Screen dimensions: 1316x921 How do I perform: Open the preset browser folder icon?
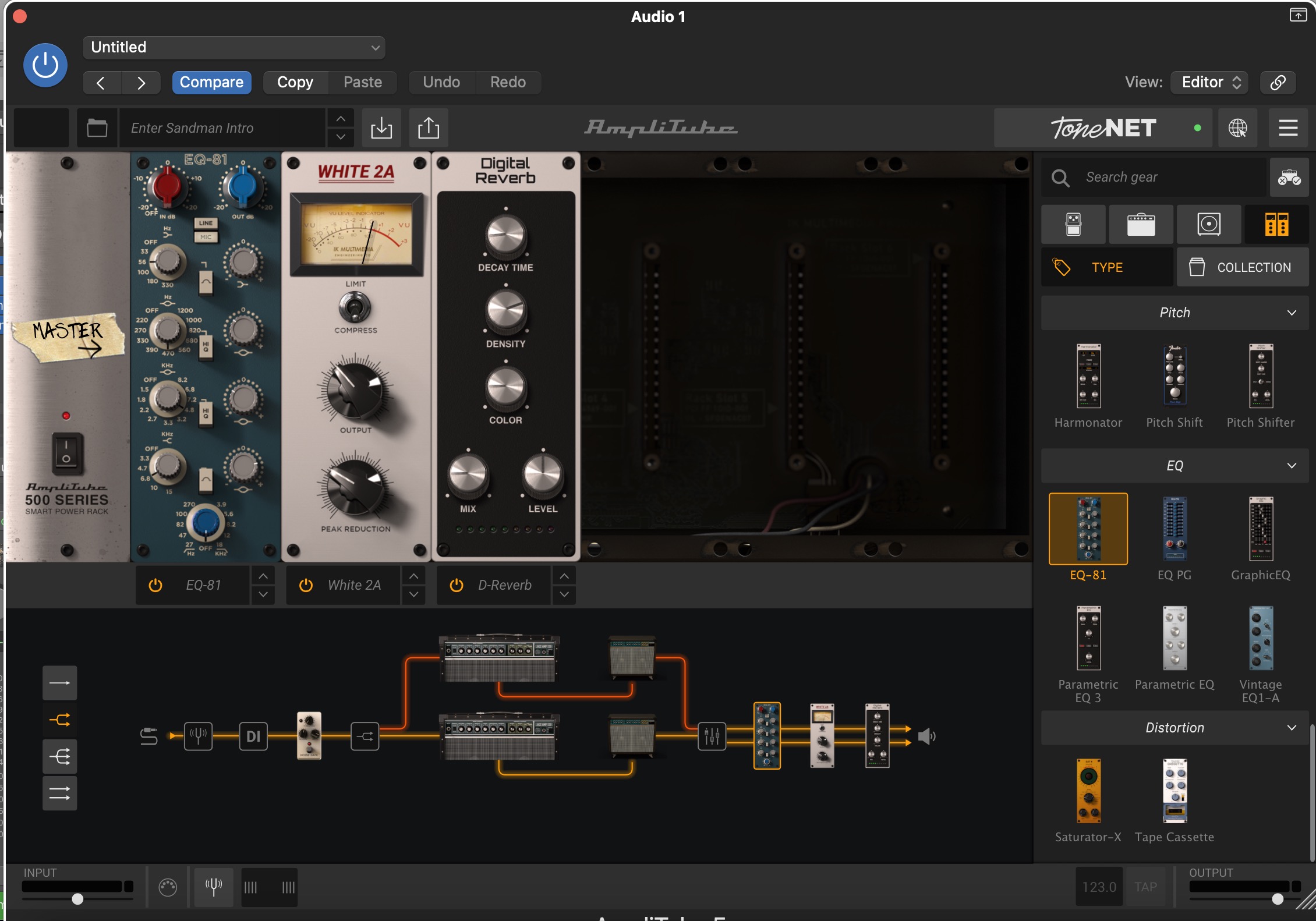tap(97, 128)
